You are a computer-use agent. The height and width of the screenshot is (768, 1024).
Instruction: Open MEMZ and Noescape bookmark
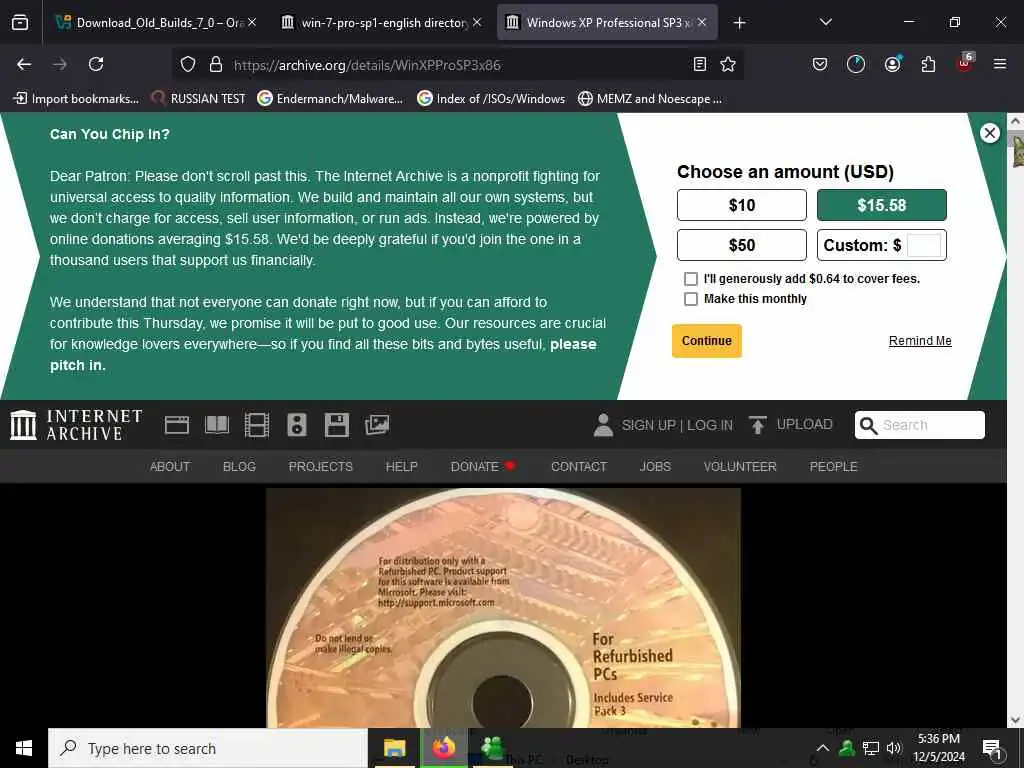tap(650, 99)
